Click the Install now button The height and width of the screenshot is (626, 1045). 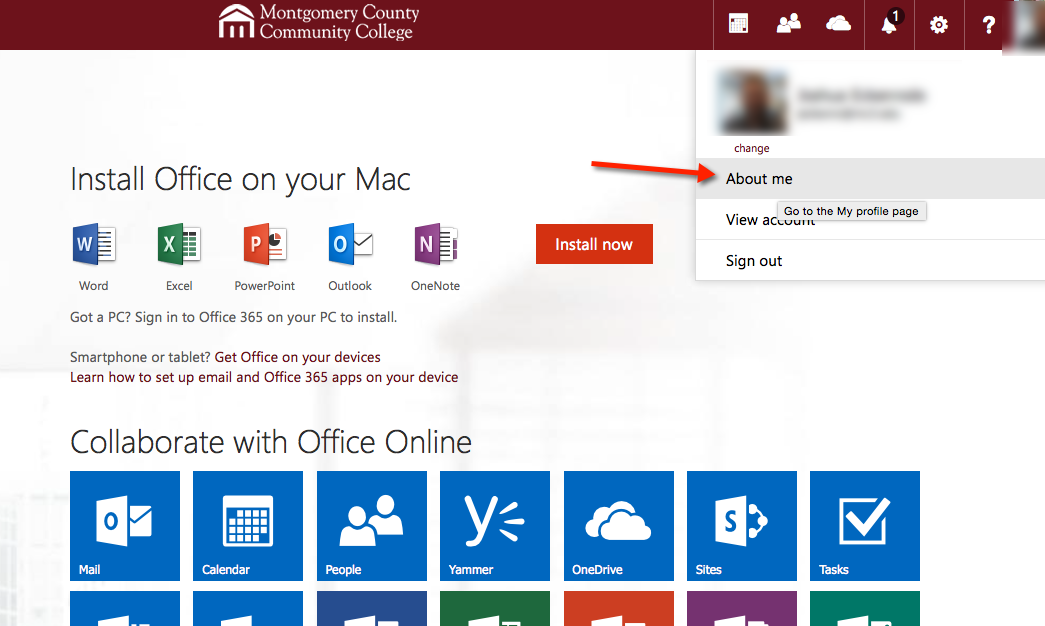coord(594,244)
